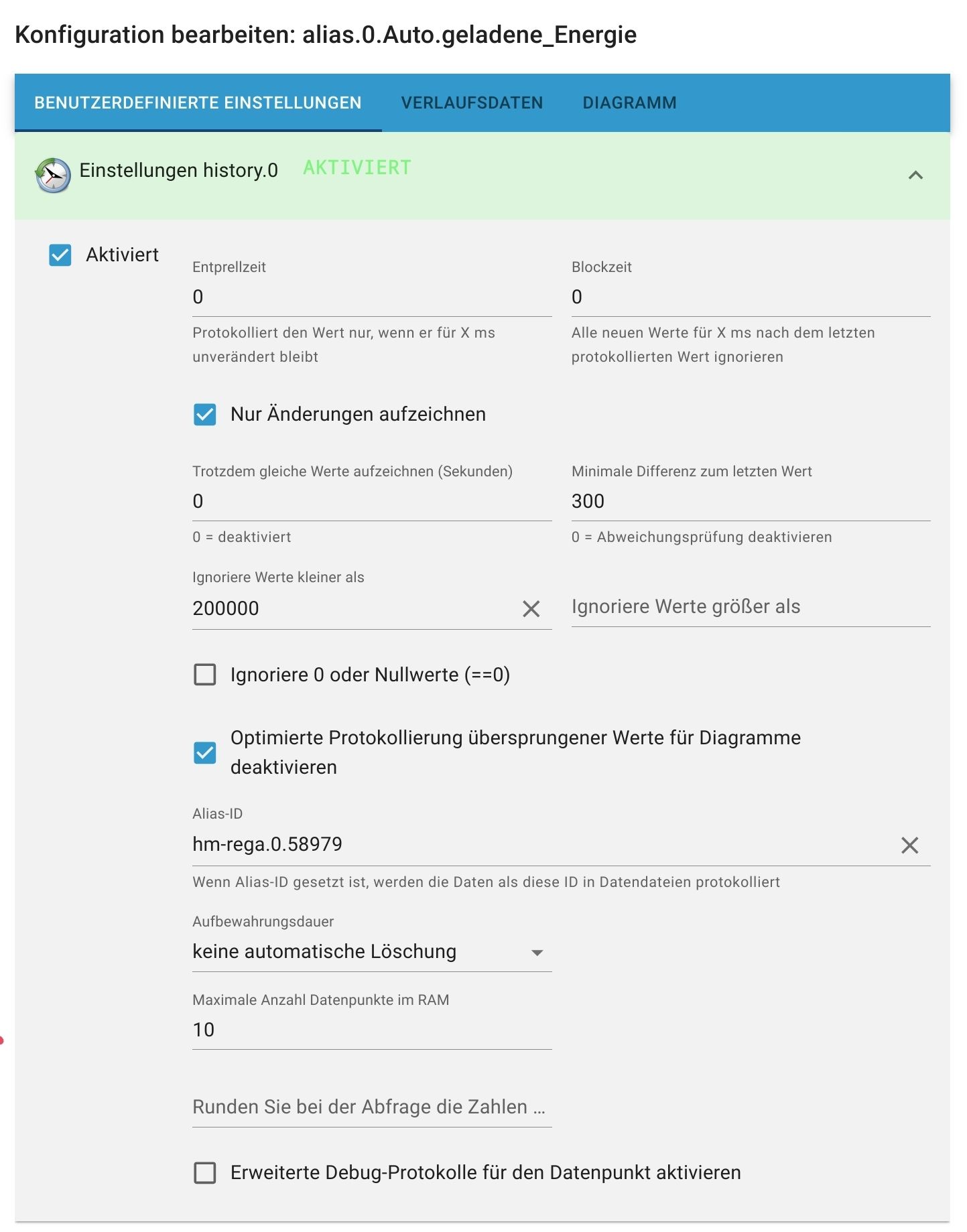Click the Blockzeit input field
This screenshot has width=967, height=1232.
coord(750,297)
